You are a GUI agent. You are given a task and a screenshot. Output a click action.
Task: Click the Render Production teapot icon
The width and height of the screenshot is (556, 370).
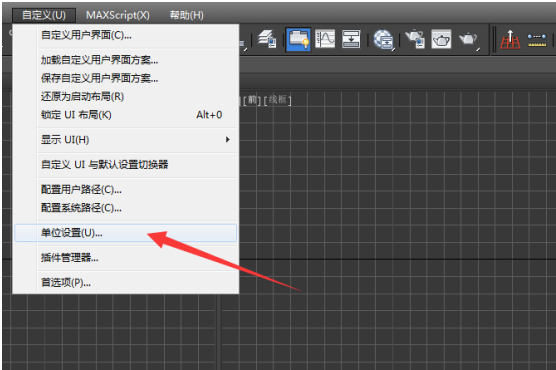pyautogui.click(x=468, y=39)
